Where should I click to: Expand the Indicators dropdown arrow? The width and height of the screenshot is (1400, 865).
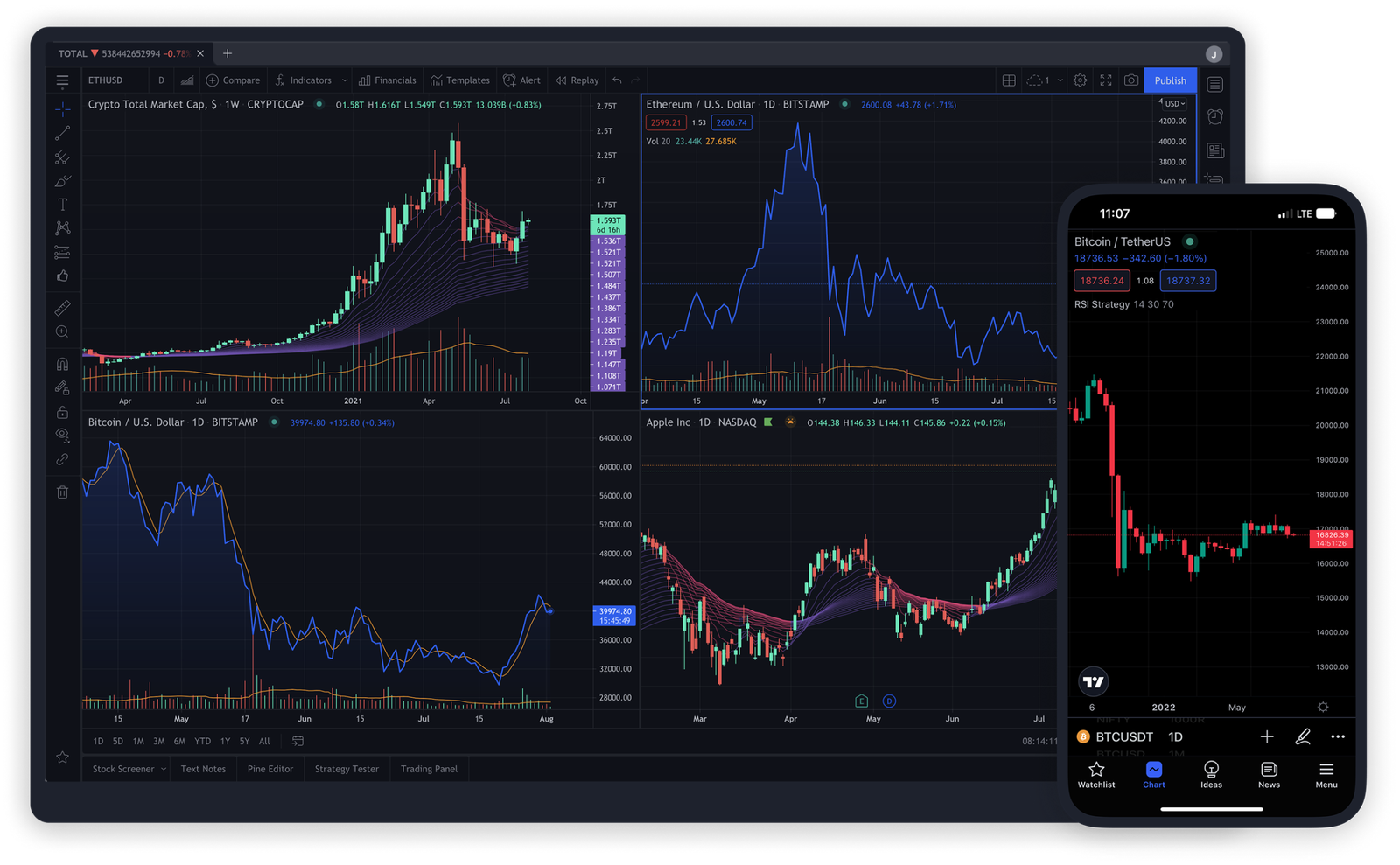[x=345, y=80]
